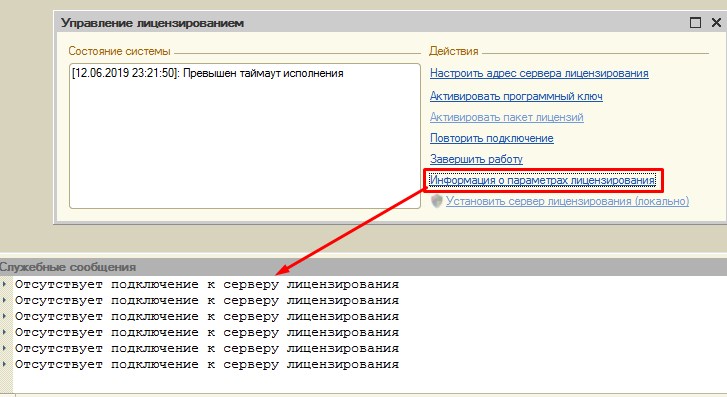This screenshot has width=727, height=397.
Task: Click "Активировать программный ключ" link
Action: pyautogui.click(x=516, y=96)
